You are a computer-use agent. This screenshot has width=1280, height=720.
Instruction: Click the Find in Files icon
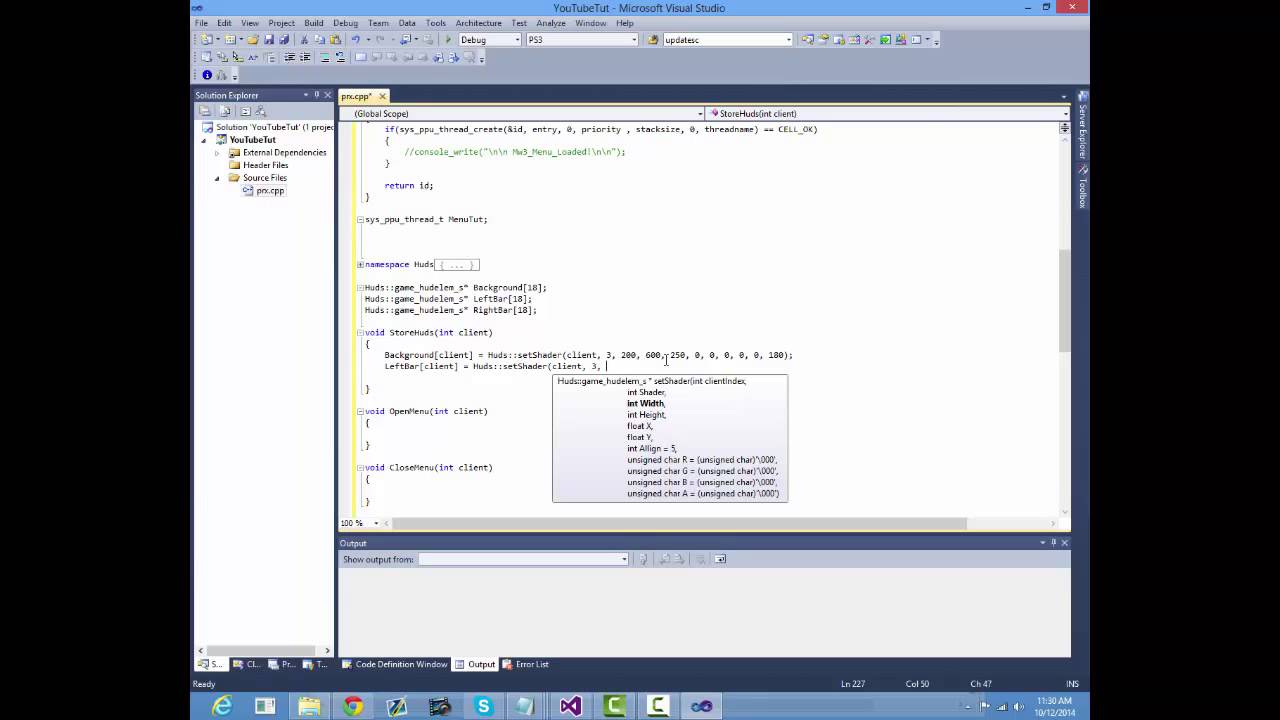pos(653,40)
